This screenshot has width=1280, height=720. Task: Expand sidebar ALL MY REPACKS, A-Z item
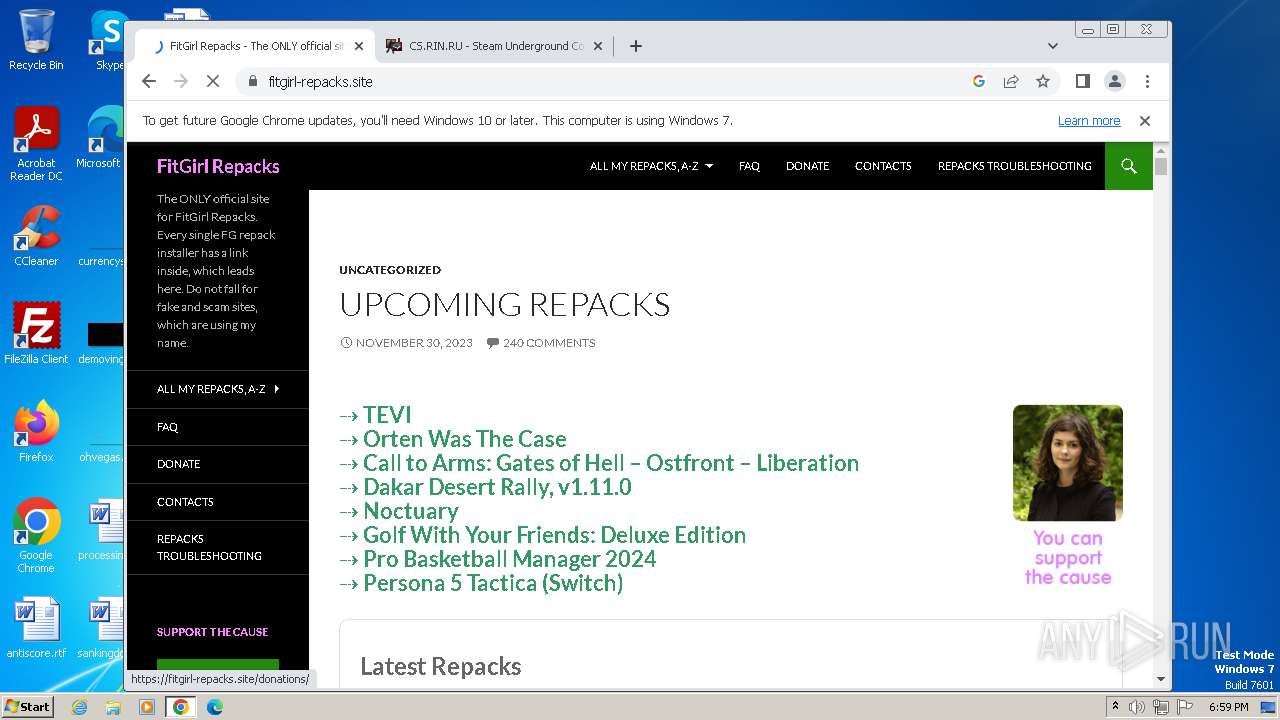tap(218, 389)
